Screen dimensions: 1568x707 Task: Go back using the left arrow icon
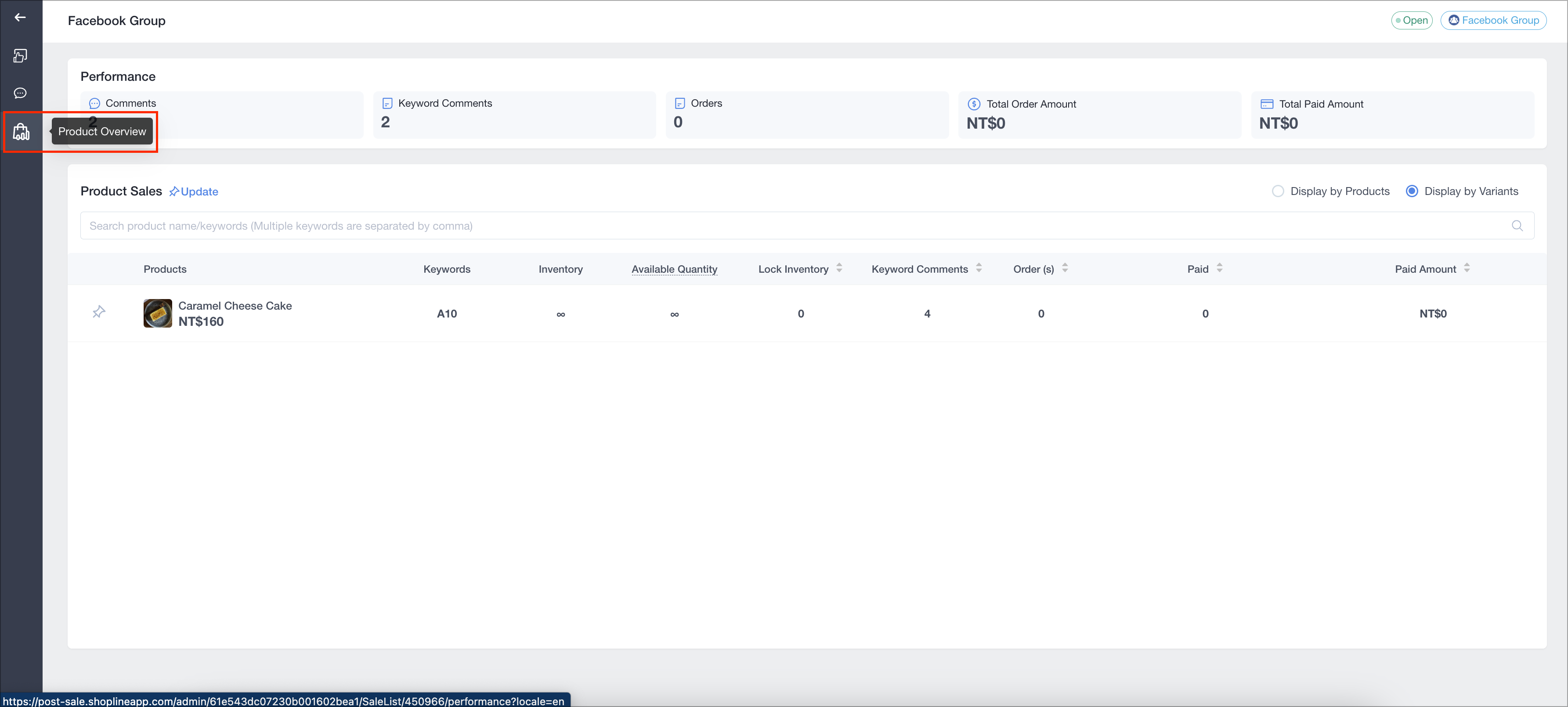20,18
